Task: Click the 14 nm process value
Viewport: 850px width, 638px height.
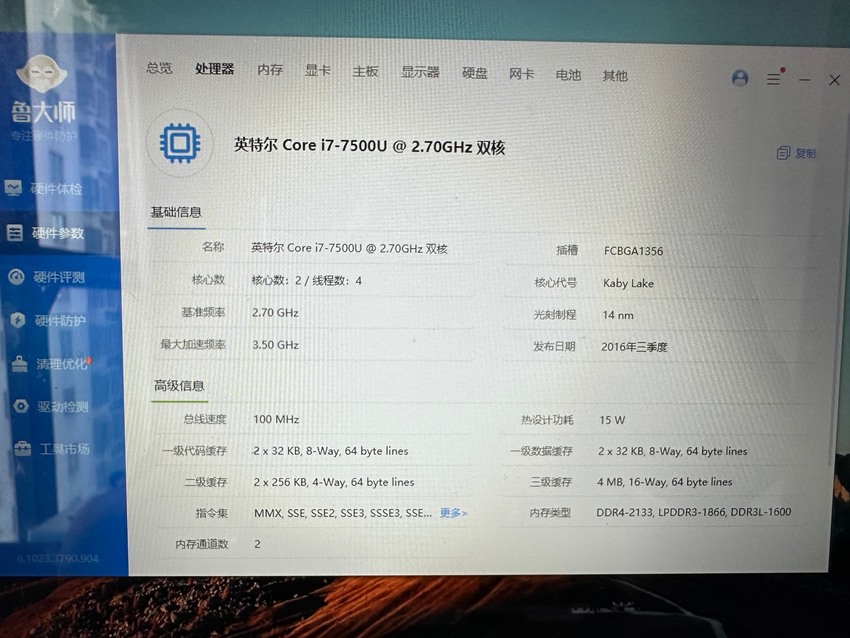Action: point(618,315)
